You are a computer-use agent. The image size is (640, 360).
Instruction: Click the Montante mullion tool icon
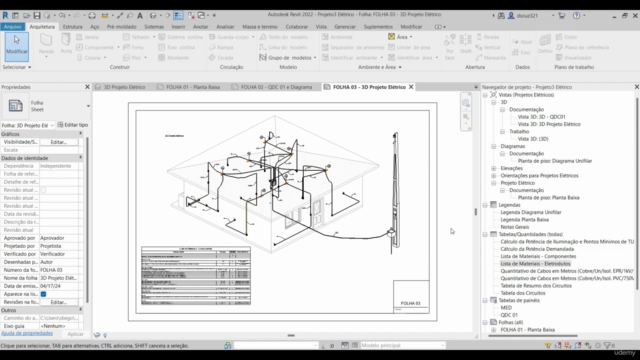coord(162,58)
